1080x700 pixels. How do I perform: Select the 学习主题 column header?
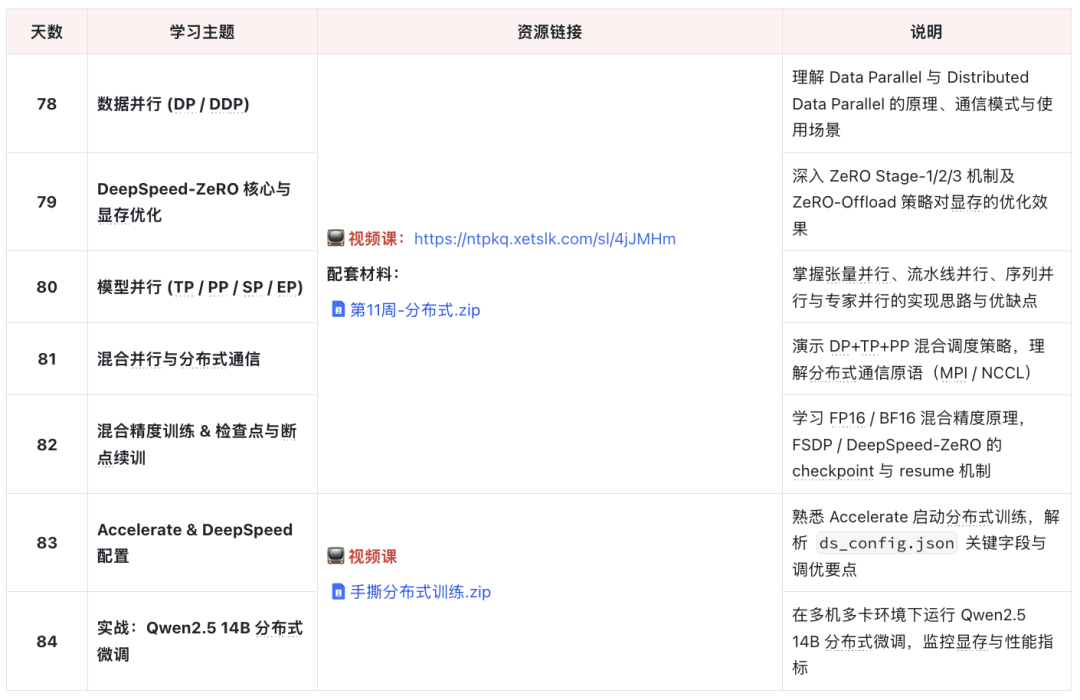(202, 32)
